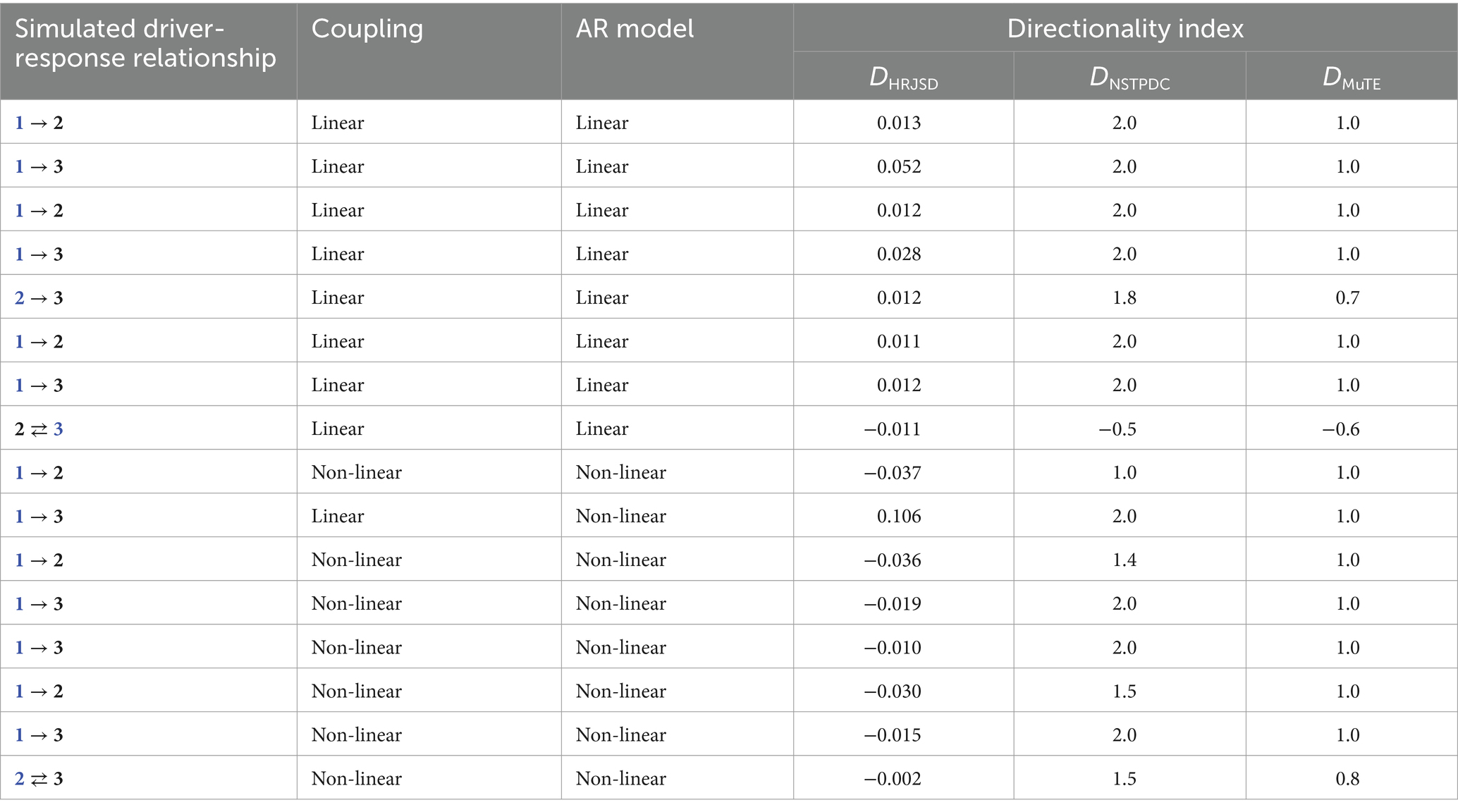Select the value 0.011 in HRJSD column
The height and width of the screenshot is (812, 1458).
(899, 341)
